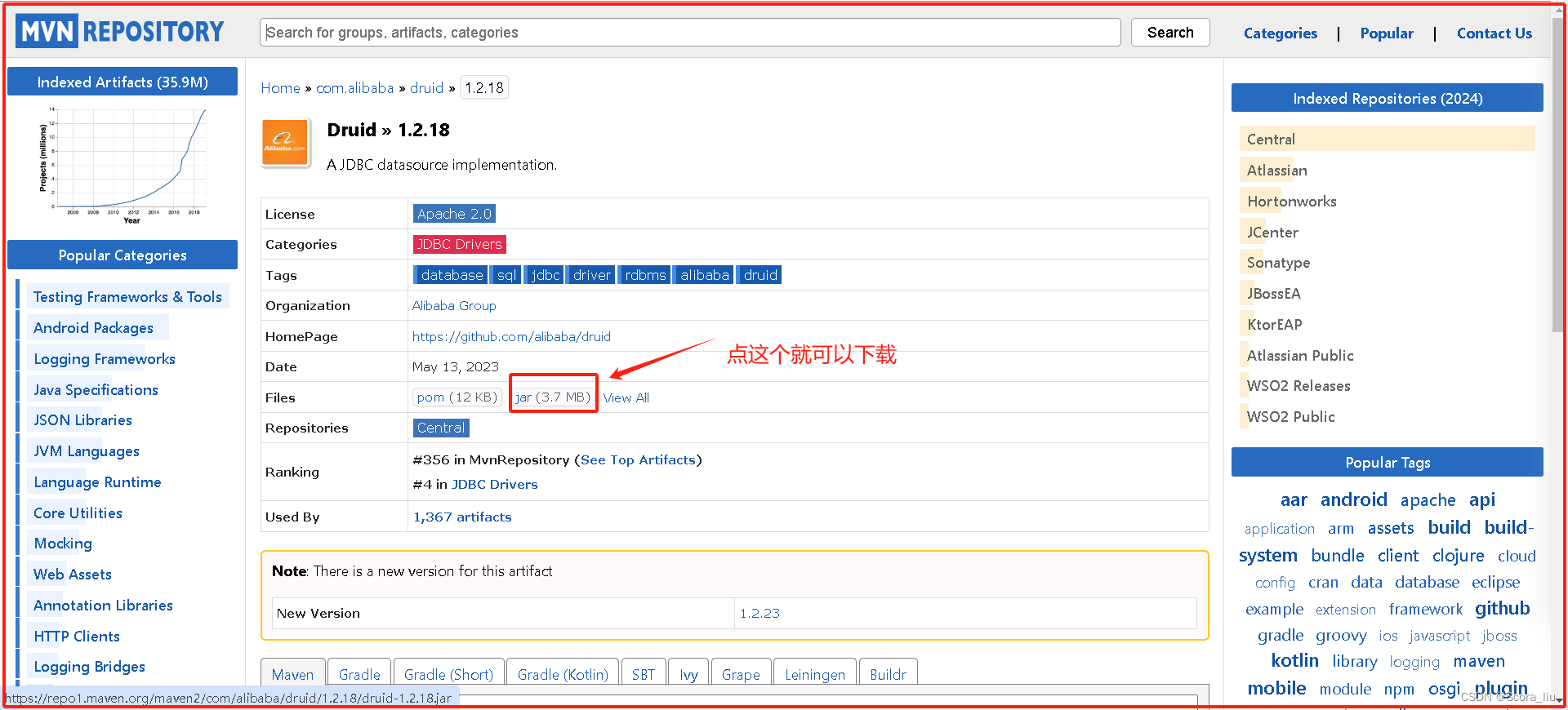
Task: Open Contact Us in top navigation
Action: 1494,33
